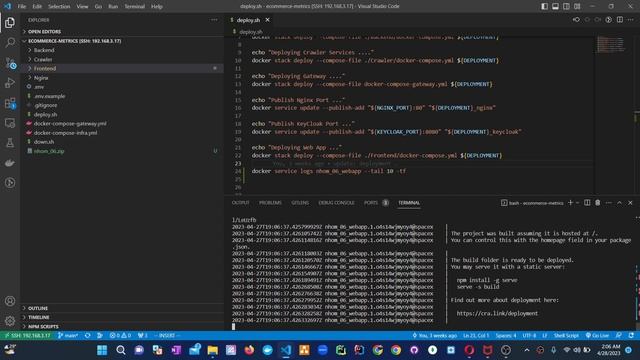Open Windows Start button on taskbar

click(102, 350)
